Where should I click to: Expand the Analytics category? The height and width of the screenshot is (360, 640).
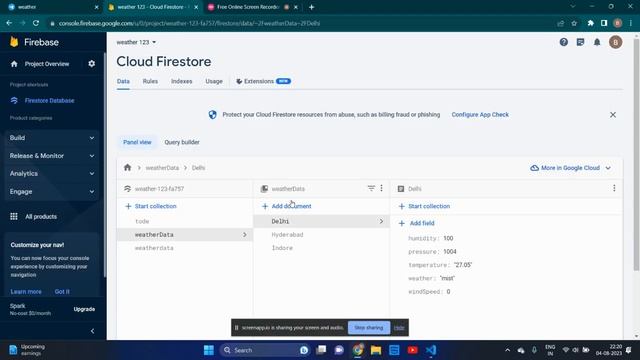pos(52,174)
